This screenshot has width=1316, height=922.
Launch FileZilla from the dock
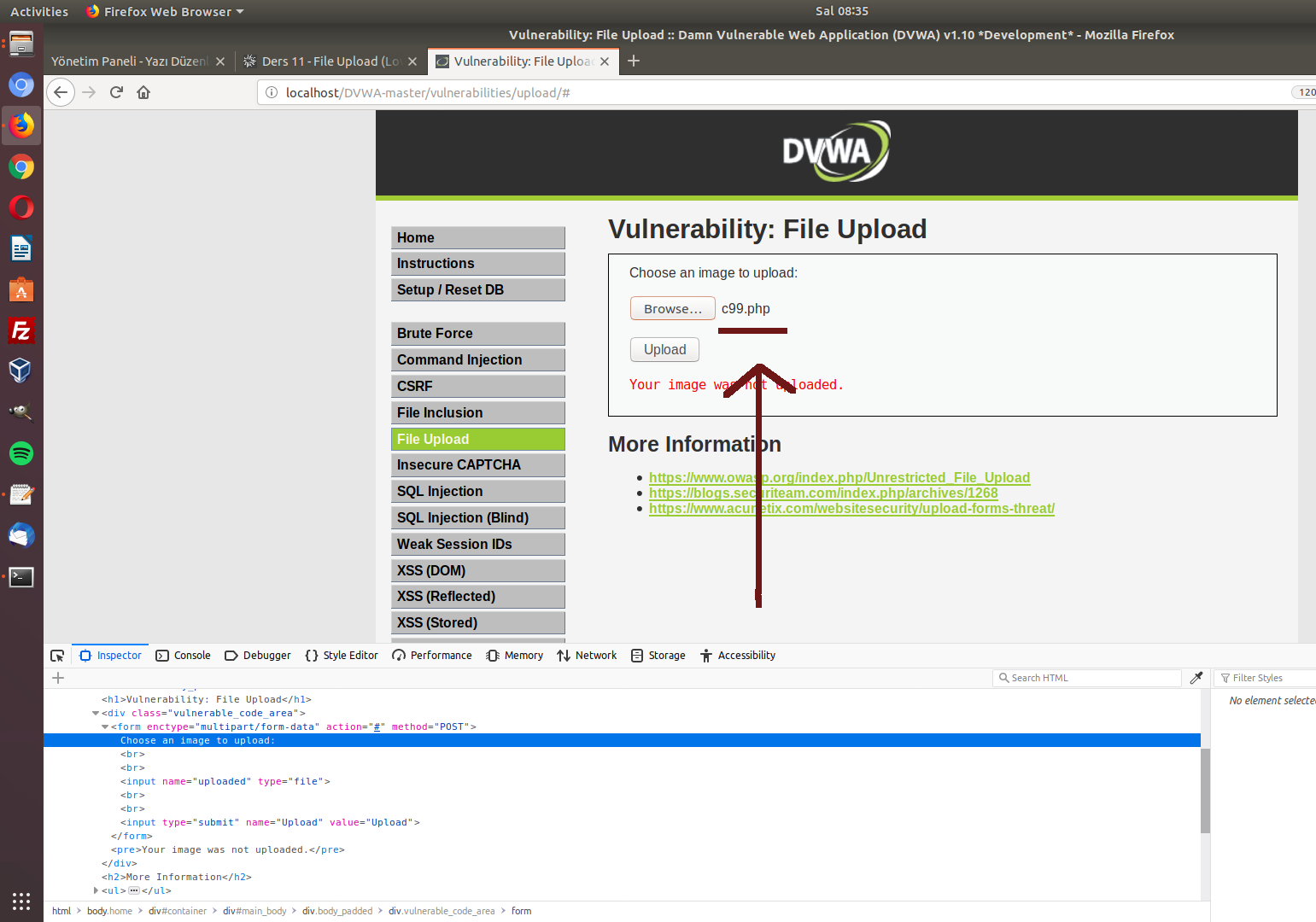[x=21, y=330]
